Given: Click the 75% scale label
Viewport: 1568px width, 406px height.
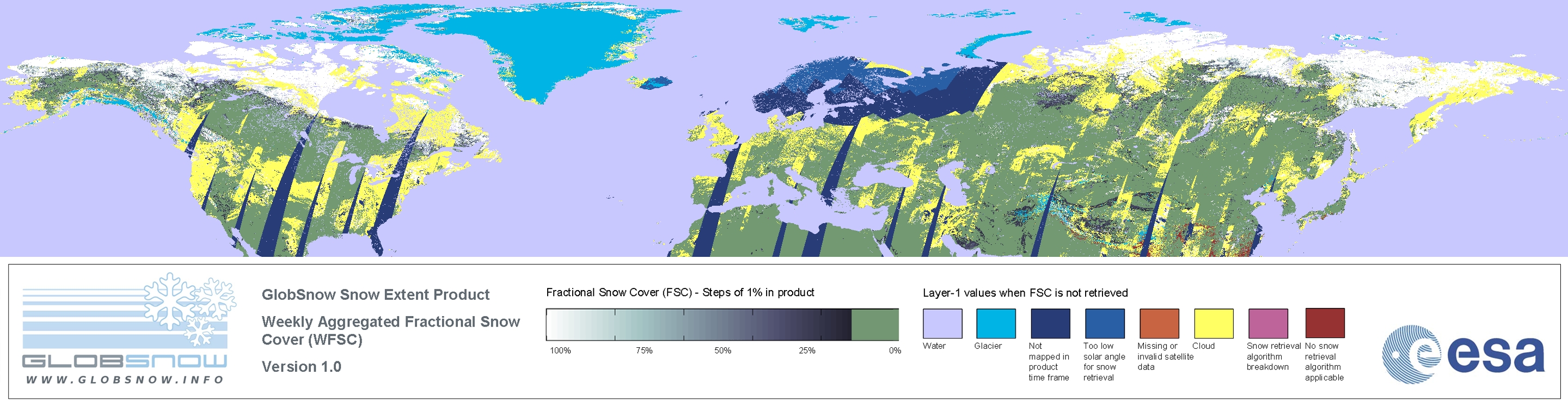Looking at the screenshot, I should [x=644, y=350].
